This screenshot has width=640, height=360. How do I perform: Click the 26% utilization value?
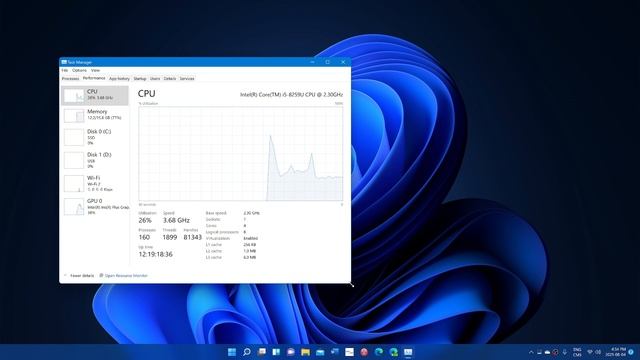145,220
